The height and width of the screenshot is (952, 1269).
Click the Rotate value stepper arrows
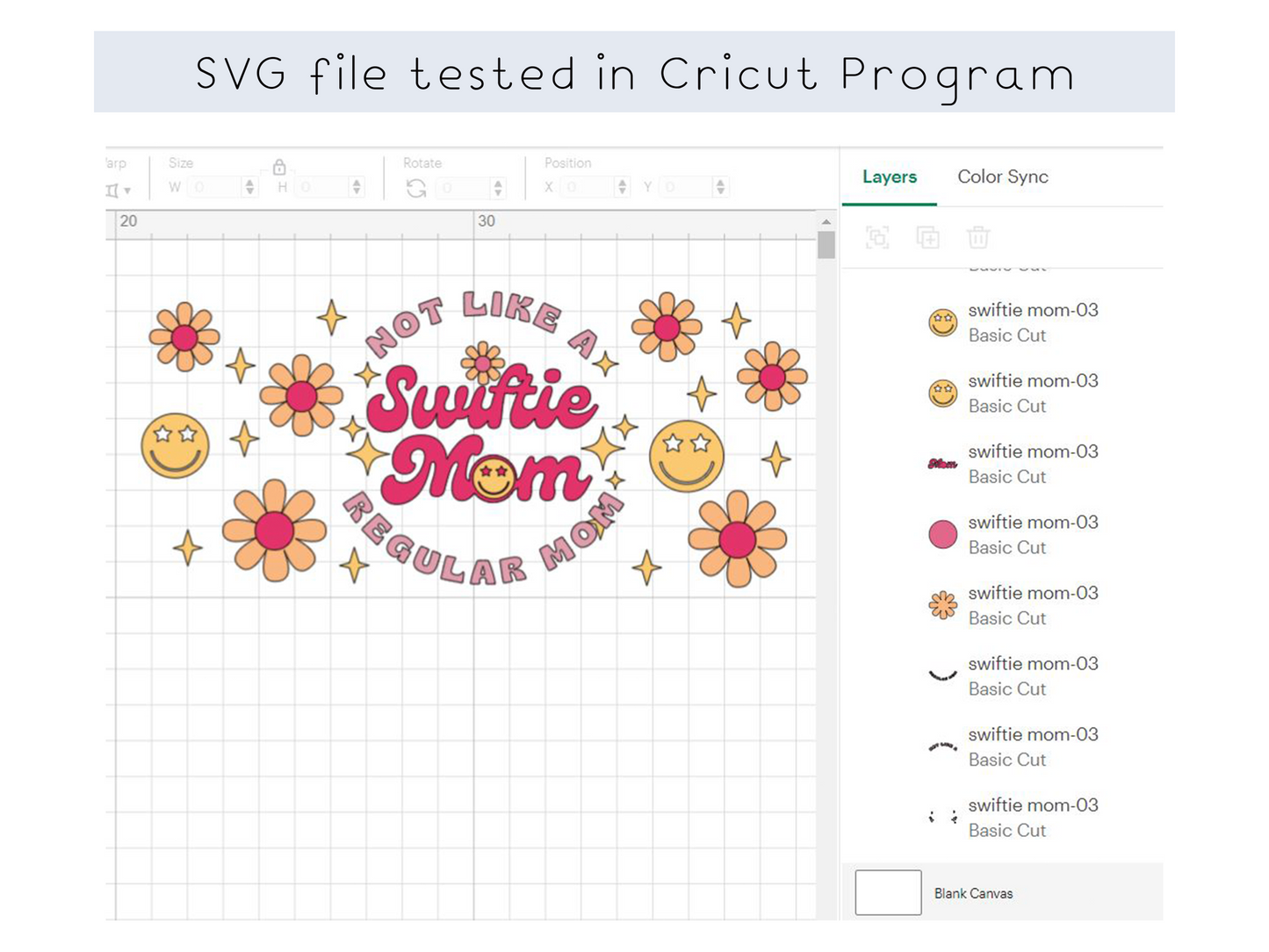point(498,187)
